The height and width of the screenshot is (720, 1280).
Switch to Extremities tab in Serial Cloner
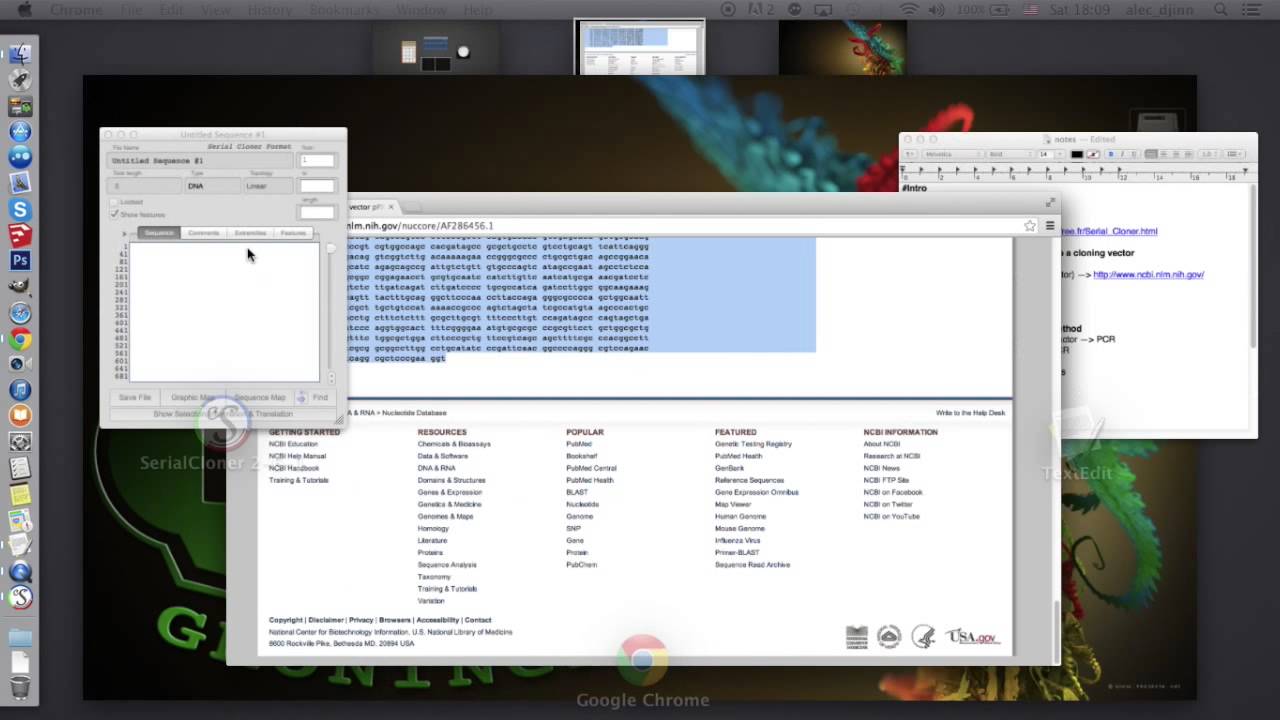250,233
